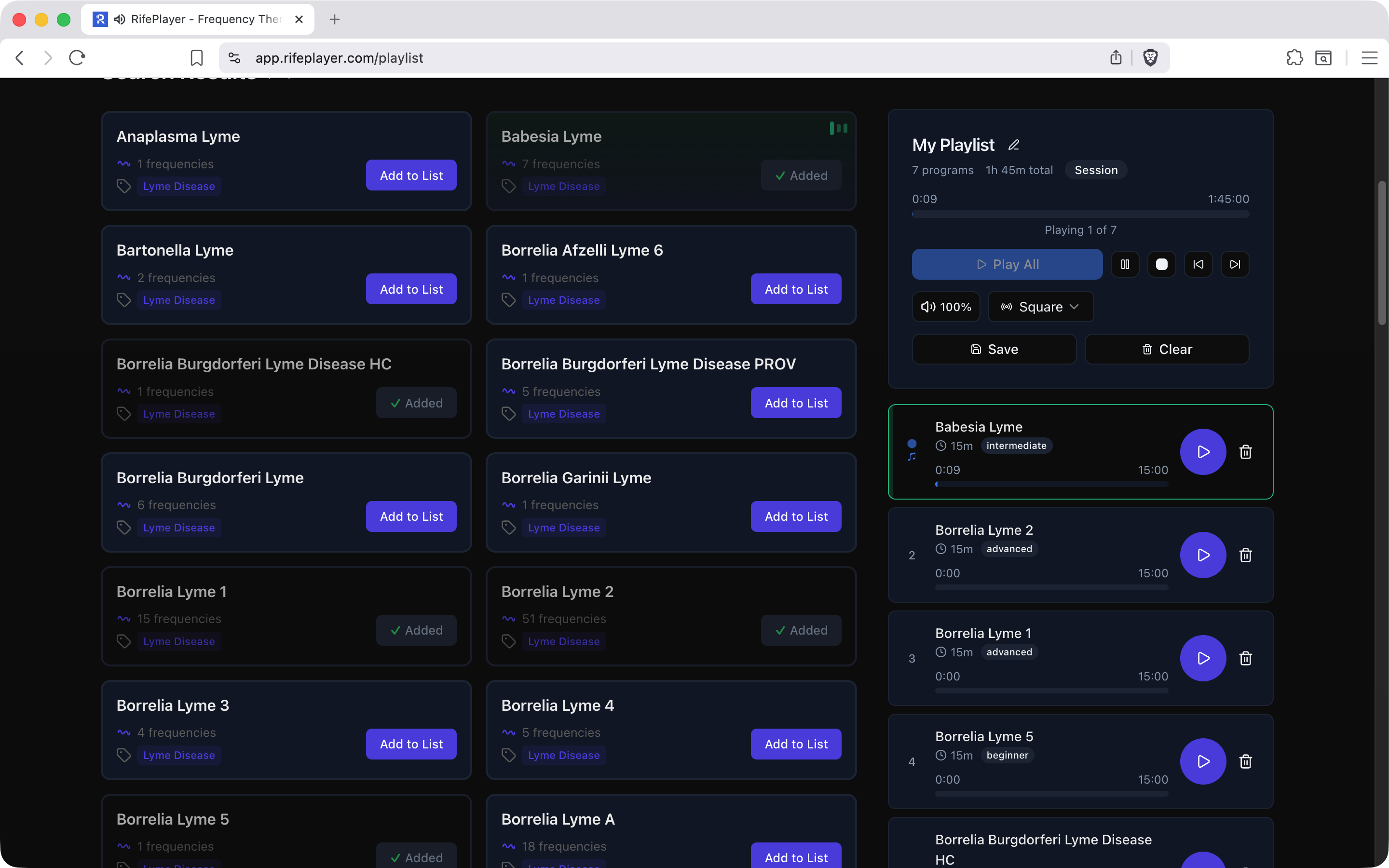Click frequency wave icon on Borrelia Burgdorferi Lyme
Screen dimensions: 1389x868
point(124,504)
